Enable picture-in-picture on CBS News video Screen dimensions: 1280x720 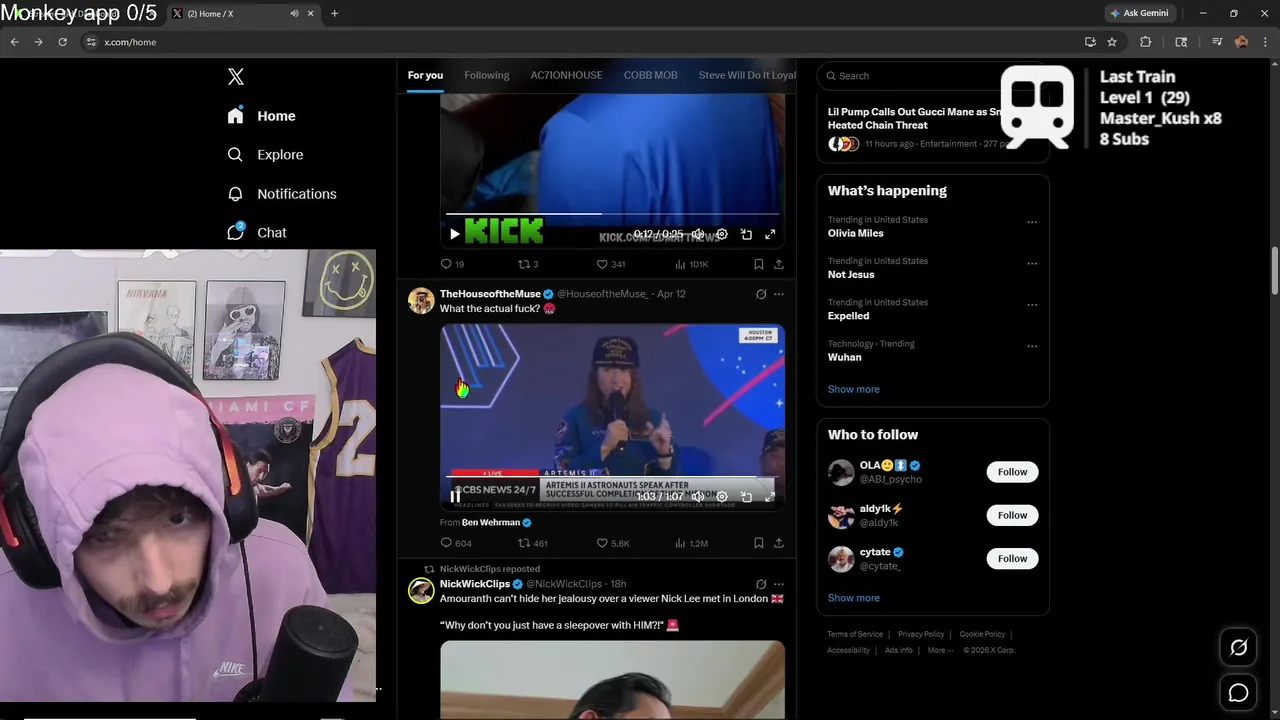746,496
